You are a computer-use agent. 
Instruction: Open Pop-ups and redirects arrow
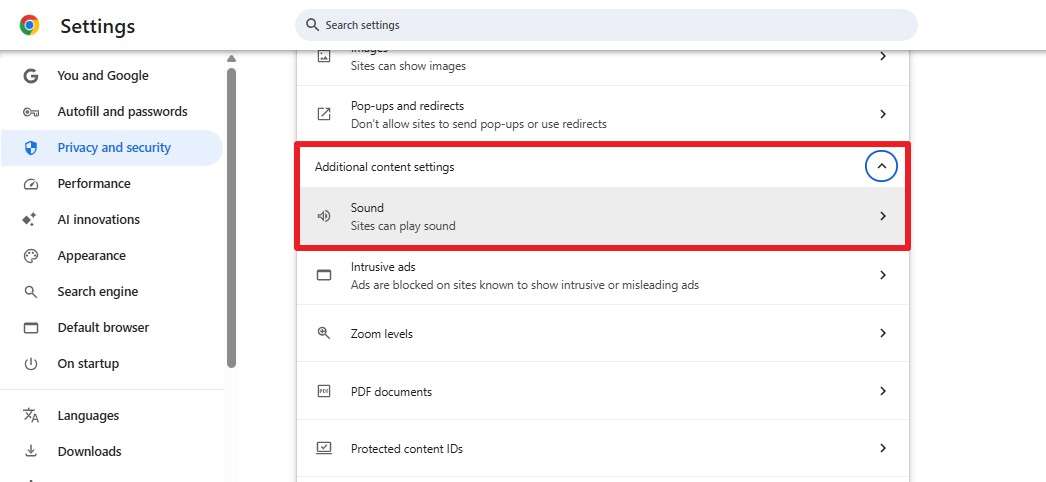tap(883, 114)
